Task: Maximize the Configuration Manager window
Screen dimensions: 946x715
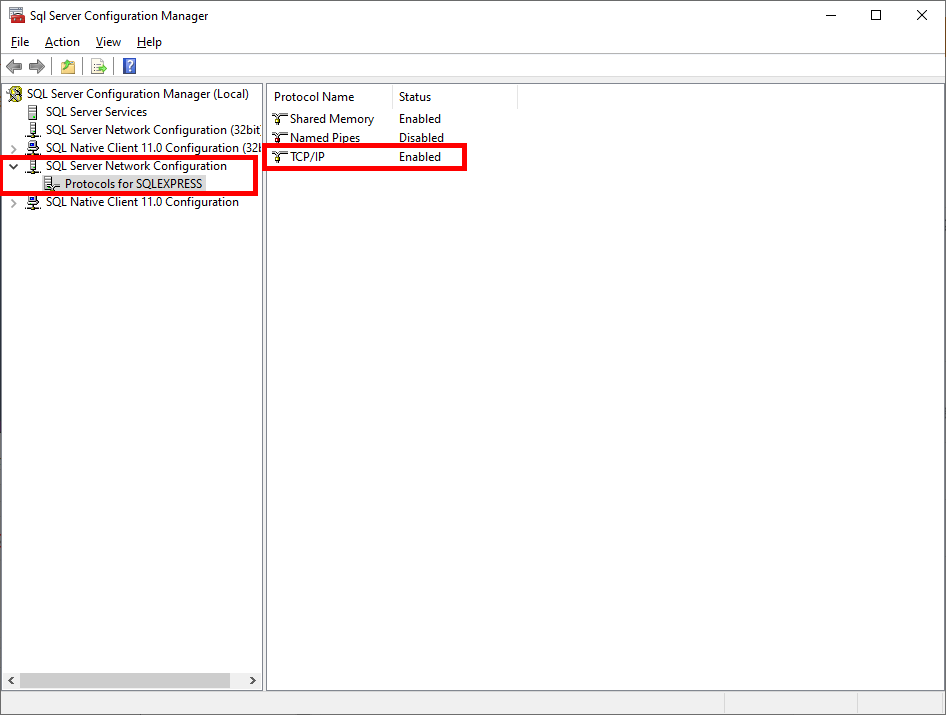Action: 876,16
